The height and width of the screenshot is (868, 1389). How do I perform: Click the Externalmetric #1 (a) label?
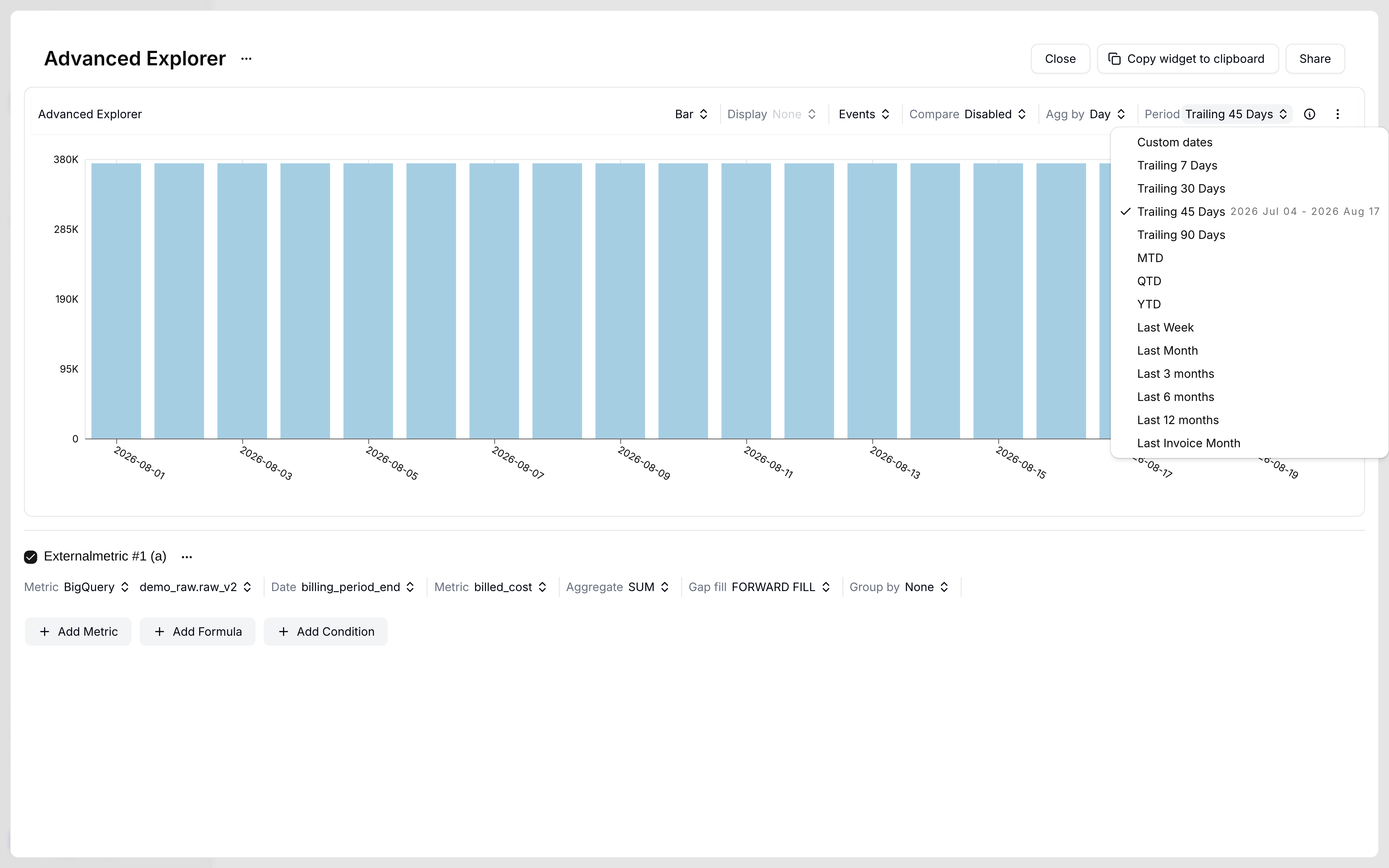(x=105, y=556)
